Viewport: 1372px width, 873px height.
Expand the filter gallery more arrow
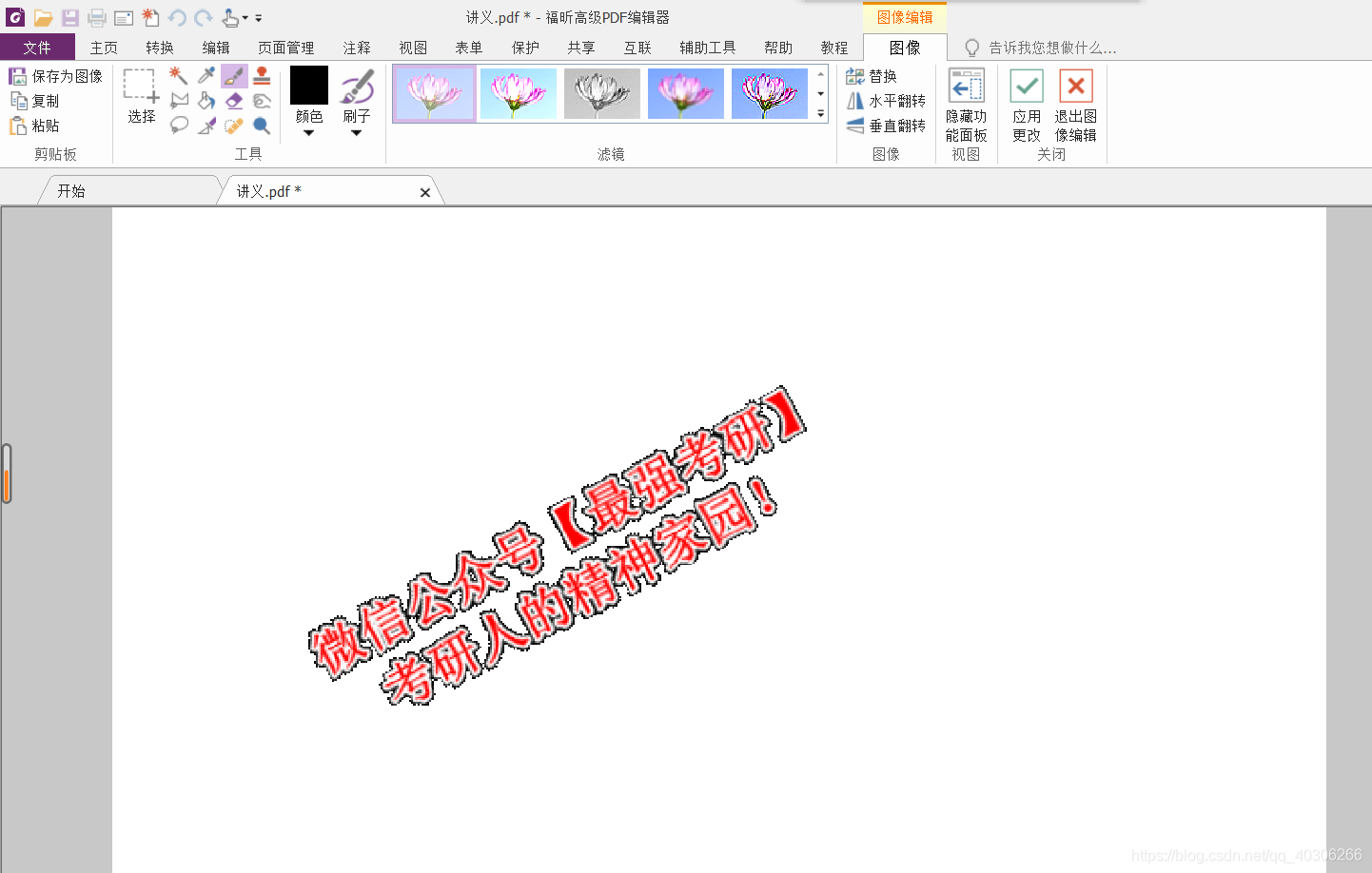821,114
